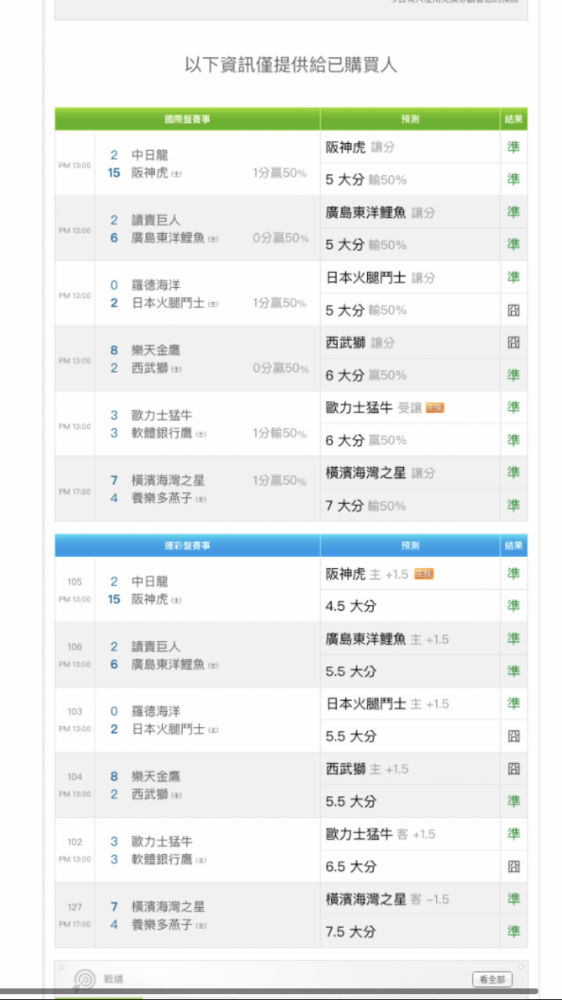Select the 國際盤賽事 green table header
Viewport: 562px width, 1000px height.
click(x=187, y=119)
